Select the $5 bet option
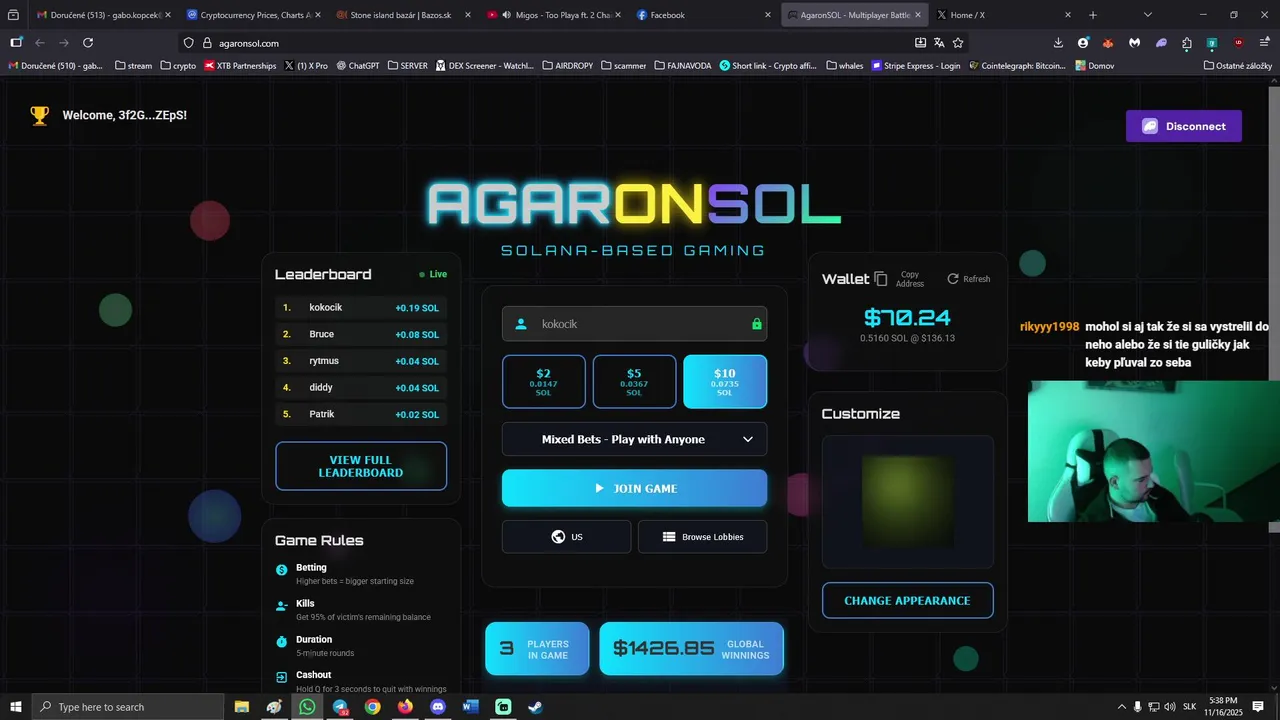The height and width of the screenshot is (720, 1280). pyautogui.click(x=635, y=382)
